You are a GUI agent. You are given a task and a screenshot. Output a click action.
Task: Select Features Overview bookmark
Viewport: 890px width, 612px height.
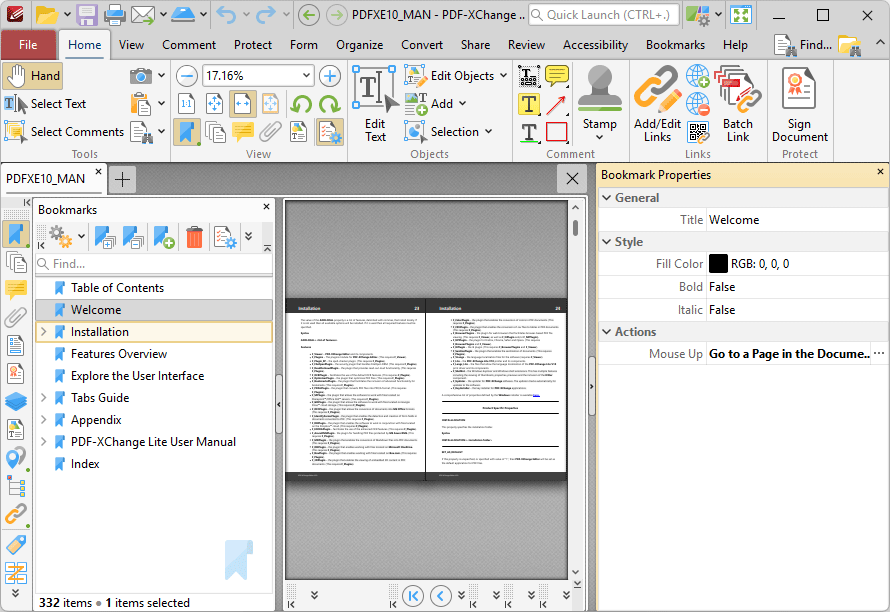(119, 354)
